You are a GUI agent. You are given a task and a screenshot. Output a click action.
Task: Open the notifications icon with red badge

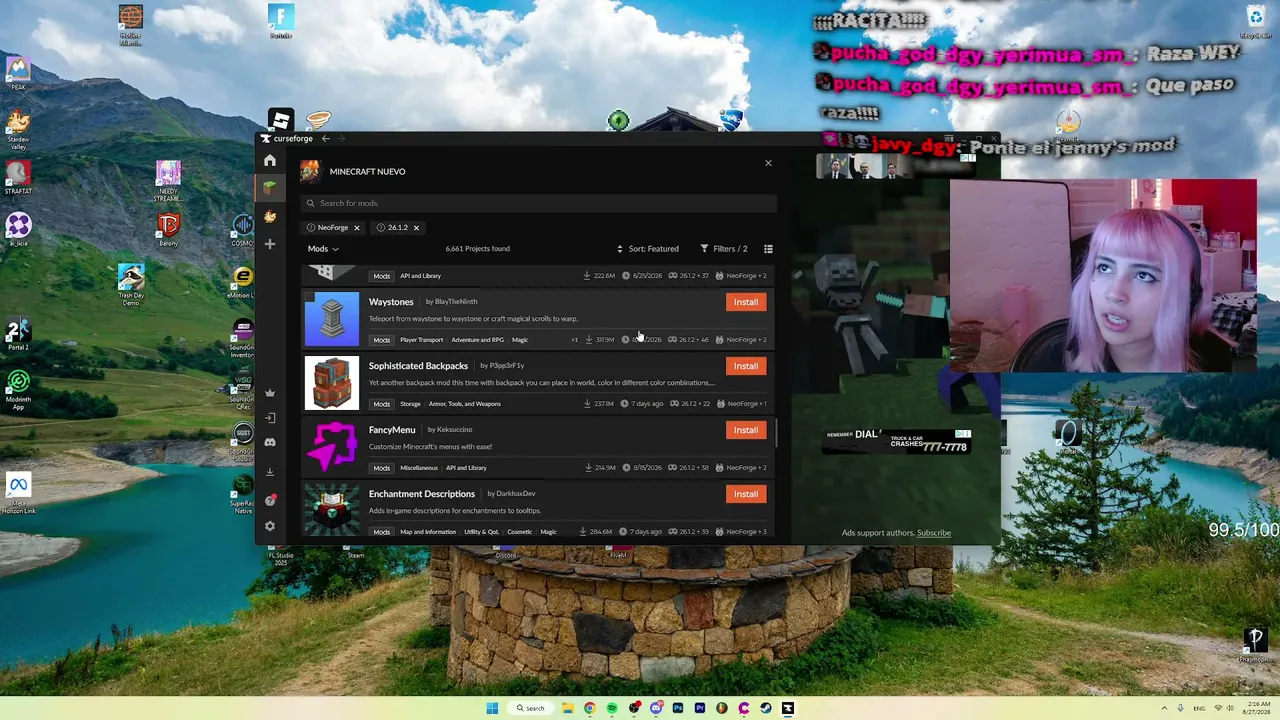(x=270, y=500)
